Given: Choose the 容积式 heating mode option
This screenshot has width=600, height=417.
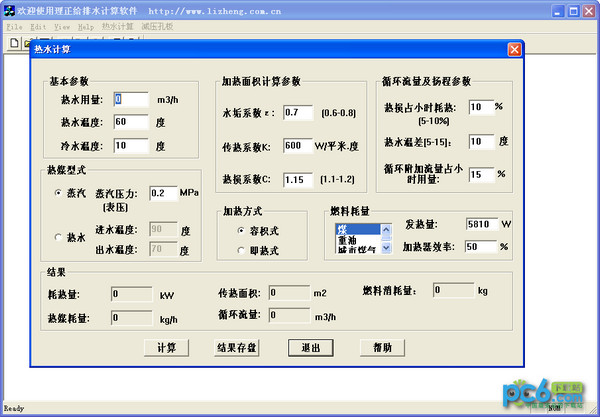Looking at the screenshot, I should click(241, 230).
